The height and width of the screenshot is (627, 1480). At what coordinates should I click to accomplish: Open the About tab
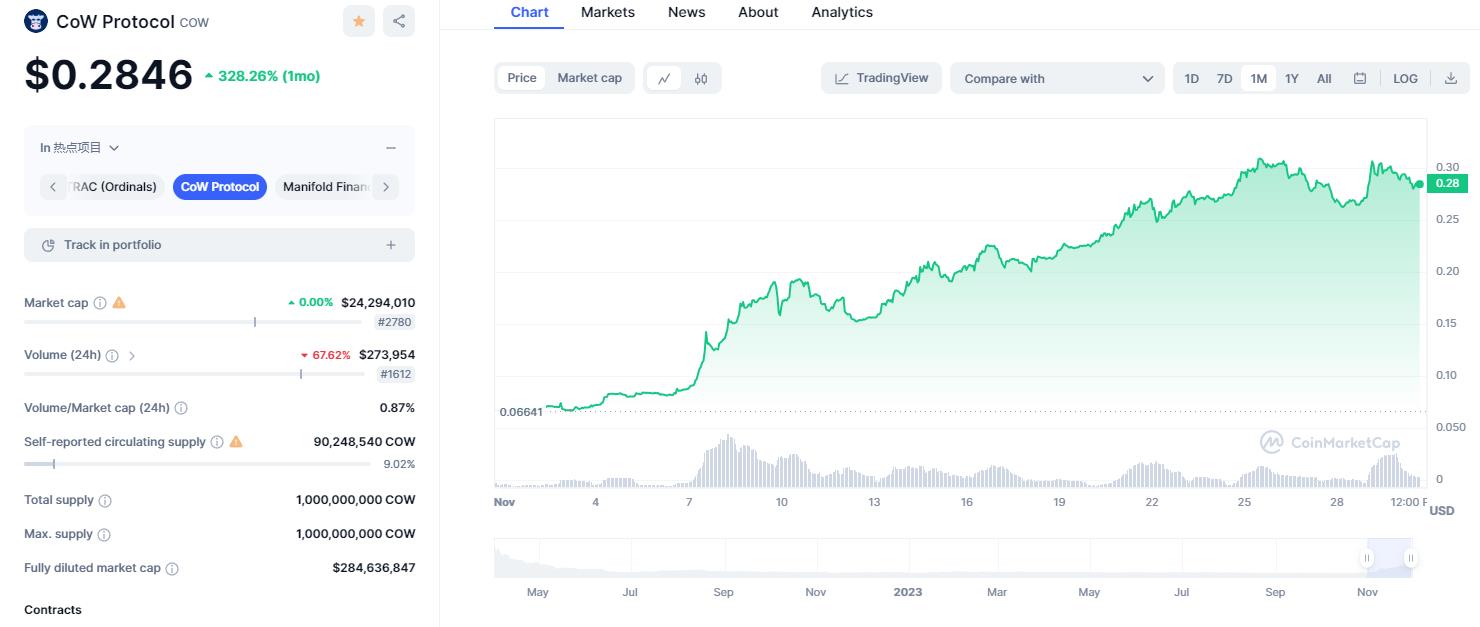pos(758,13)
